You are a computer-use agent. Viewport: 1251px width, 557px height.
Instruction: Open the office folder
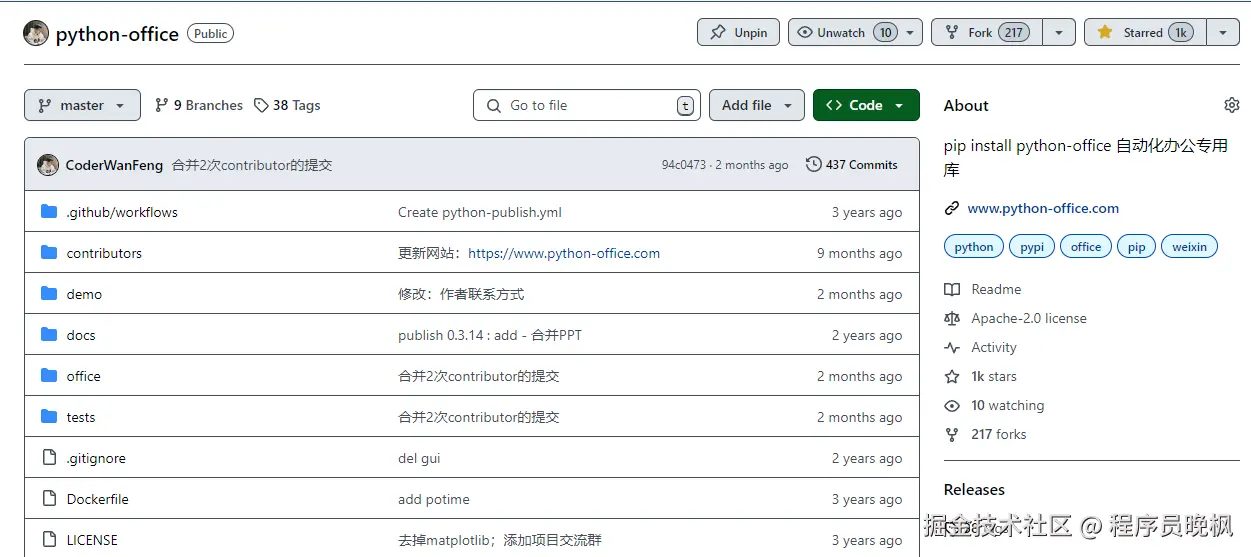[83, 376]
